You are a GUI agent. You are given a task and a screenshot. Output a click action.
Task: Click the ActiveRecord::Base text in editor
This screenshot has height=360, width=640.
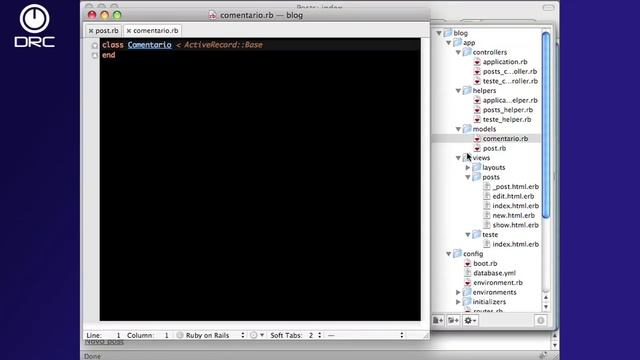[x=223, y=45]
